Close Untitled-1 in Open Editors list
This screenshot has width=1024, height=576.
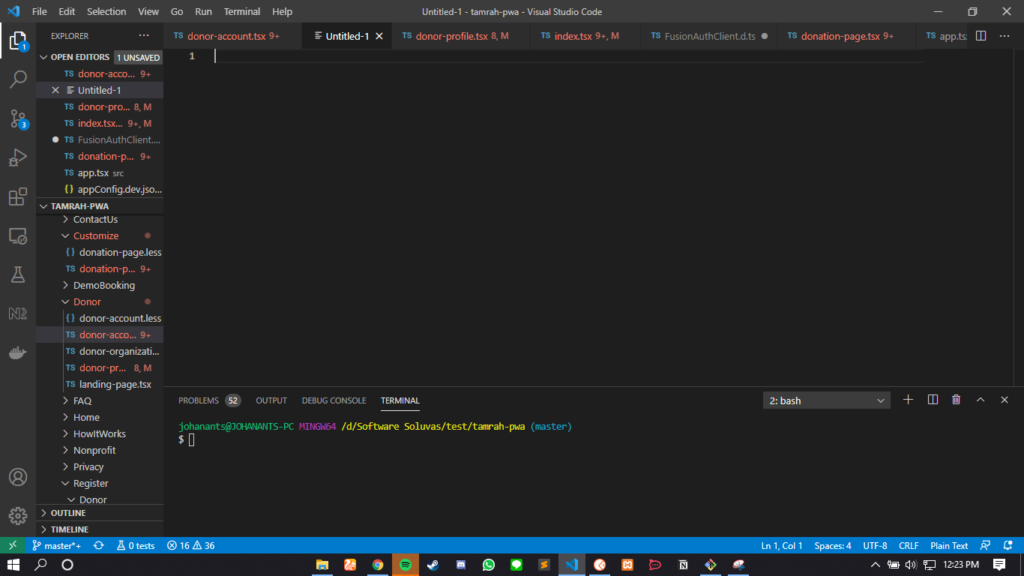coord(56,90)
